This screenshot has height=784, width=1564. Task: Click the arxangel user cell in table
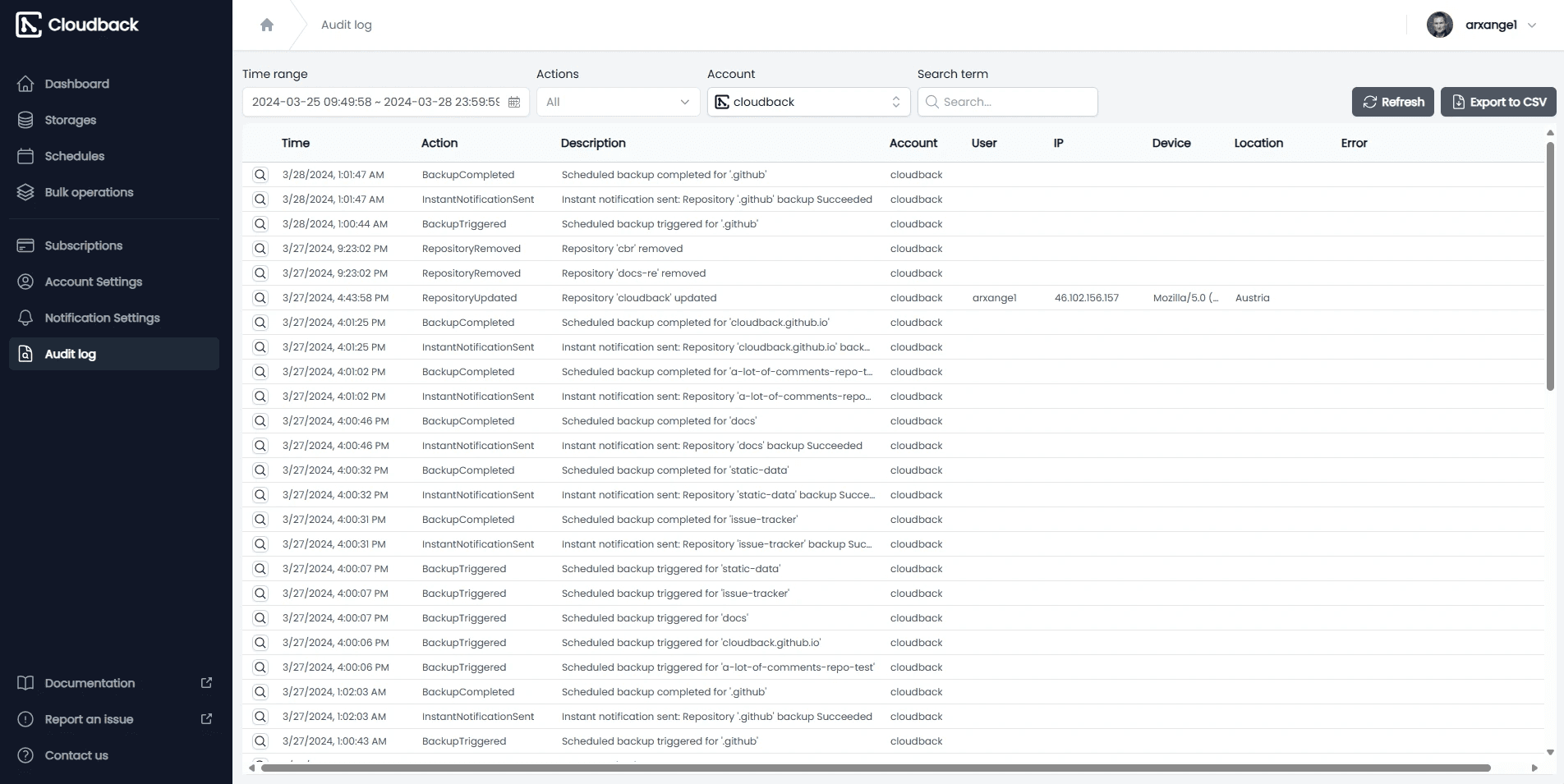995,298
